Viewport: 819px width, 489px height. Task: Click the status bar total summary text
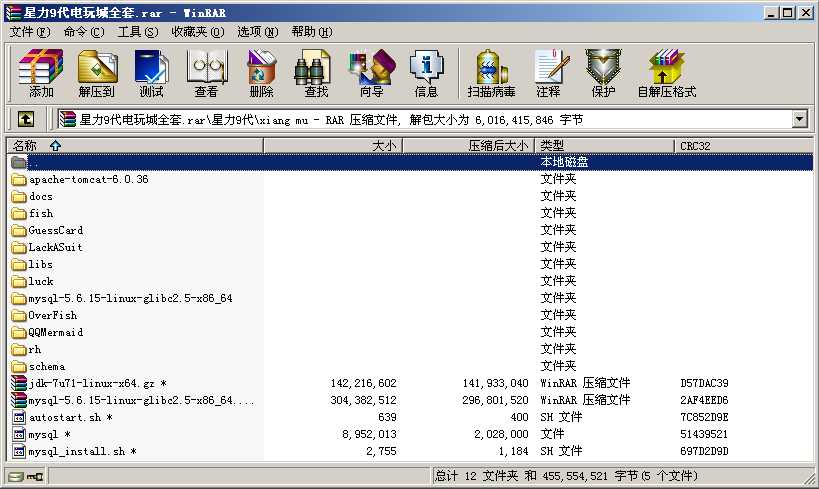click(x=566, y=476)
